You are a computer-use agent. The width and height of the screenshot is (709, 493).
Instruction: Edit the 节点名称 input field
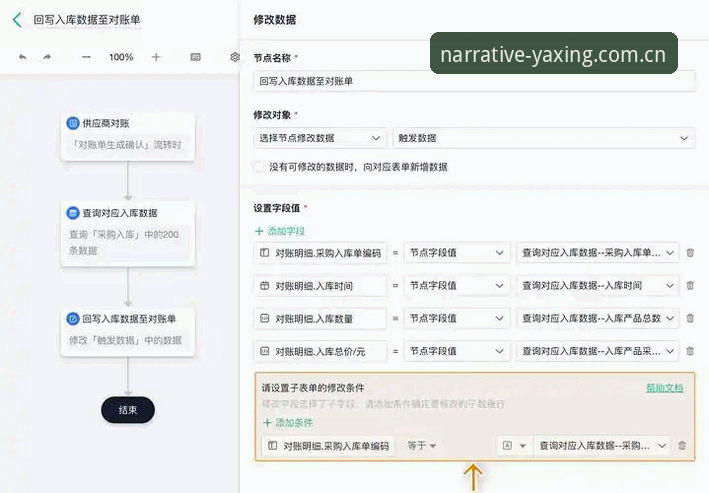[x=474, y=81]
